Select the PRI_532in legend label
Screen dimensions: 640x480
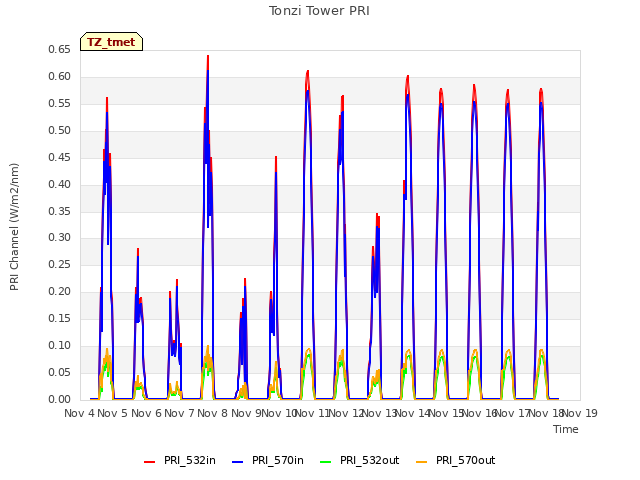[190, 460]
